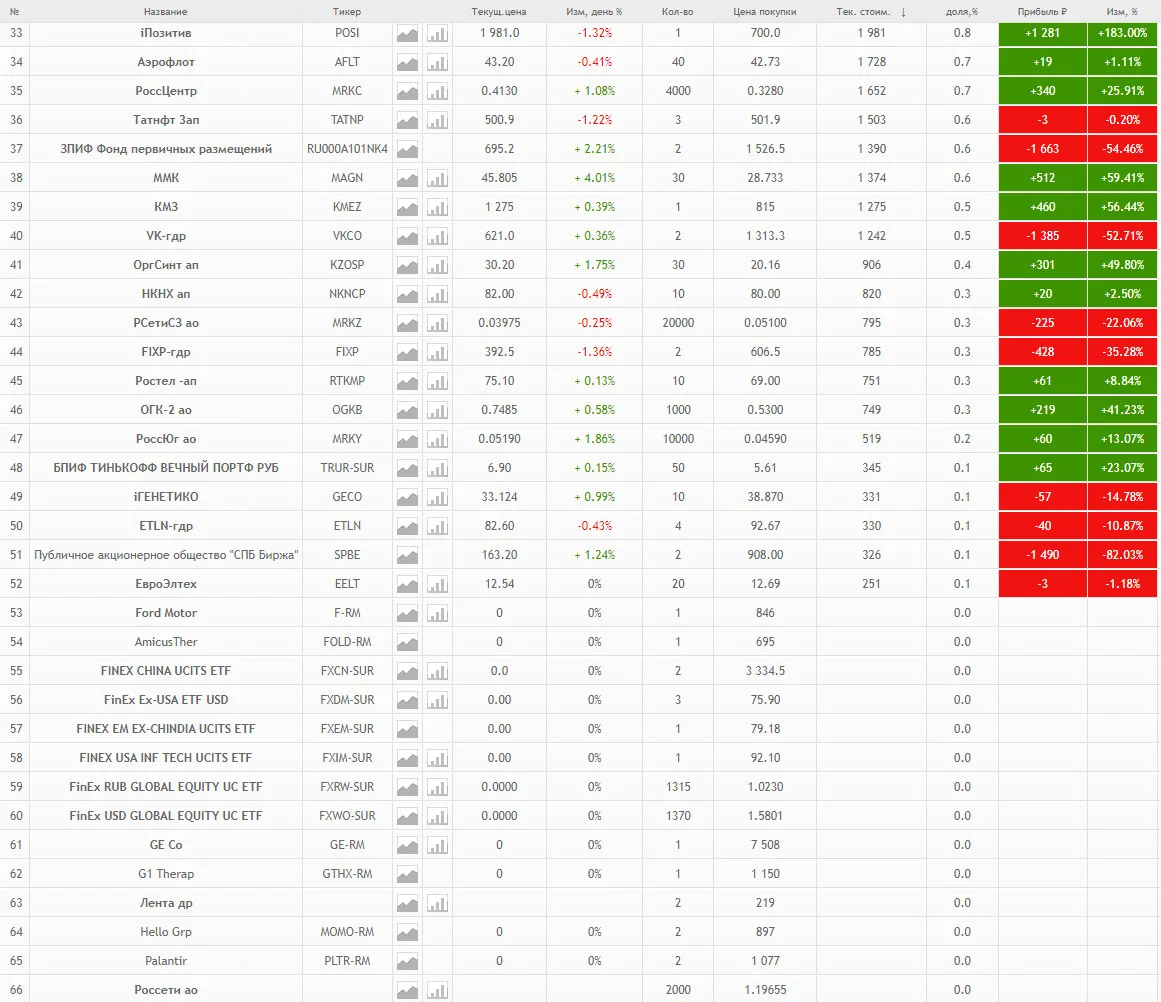
Task: Open the bar chart icon for AFLT
Action: click(438, 62)
